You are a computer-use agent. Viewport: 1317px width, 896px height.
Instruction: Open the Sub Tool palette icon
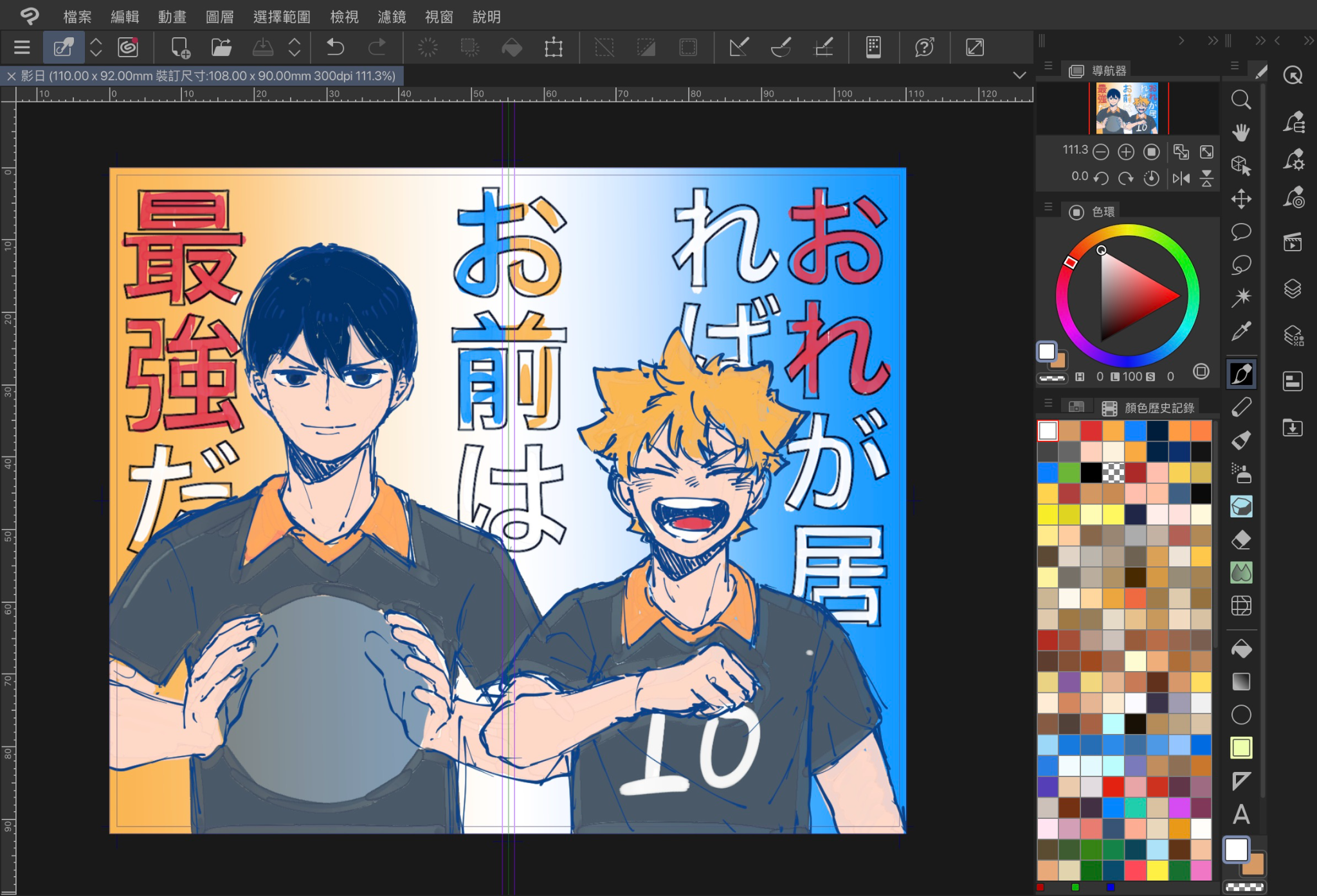[1293, 121]
